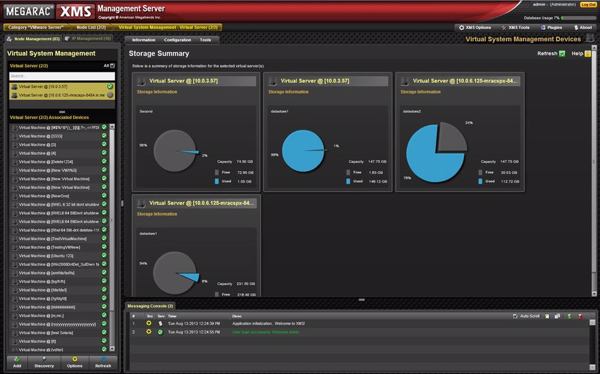Click device icon beside VM [TestVirtualMachine]

click(15, 239)
